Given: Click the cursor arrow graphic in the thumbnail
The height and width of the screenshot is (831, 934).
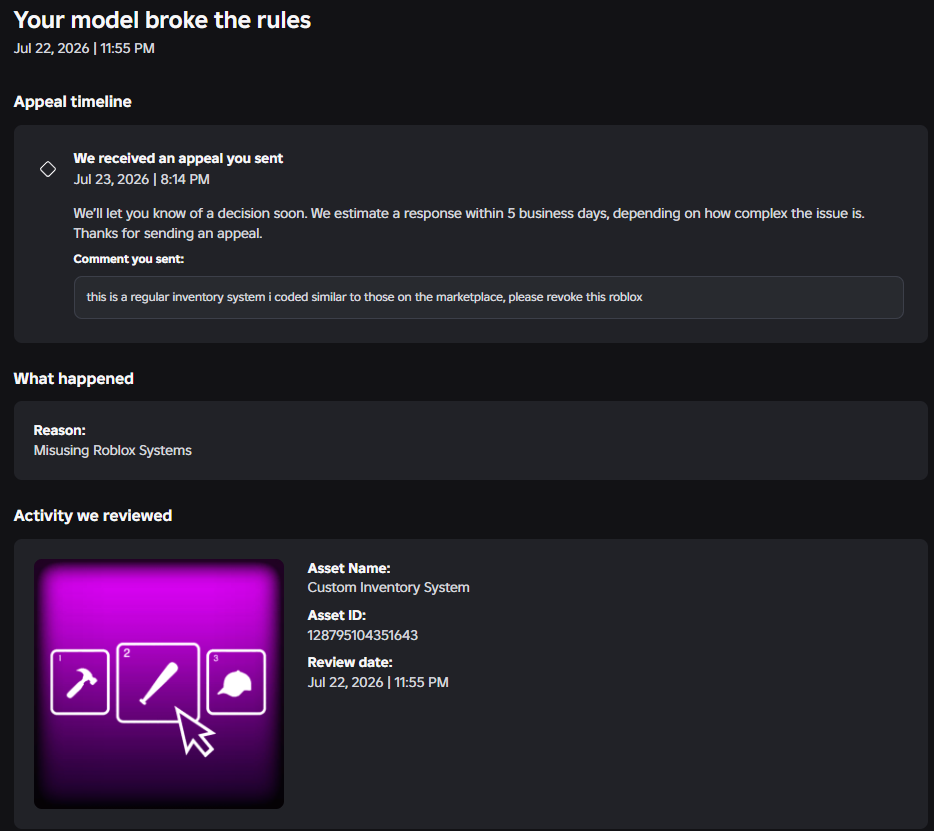Looking at the screenshot, I should click(x=194, y=731).
